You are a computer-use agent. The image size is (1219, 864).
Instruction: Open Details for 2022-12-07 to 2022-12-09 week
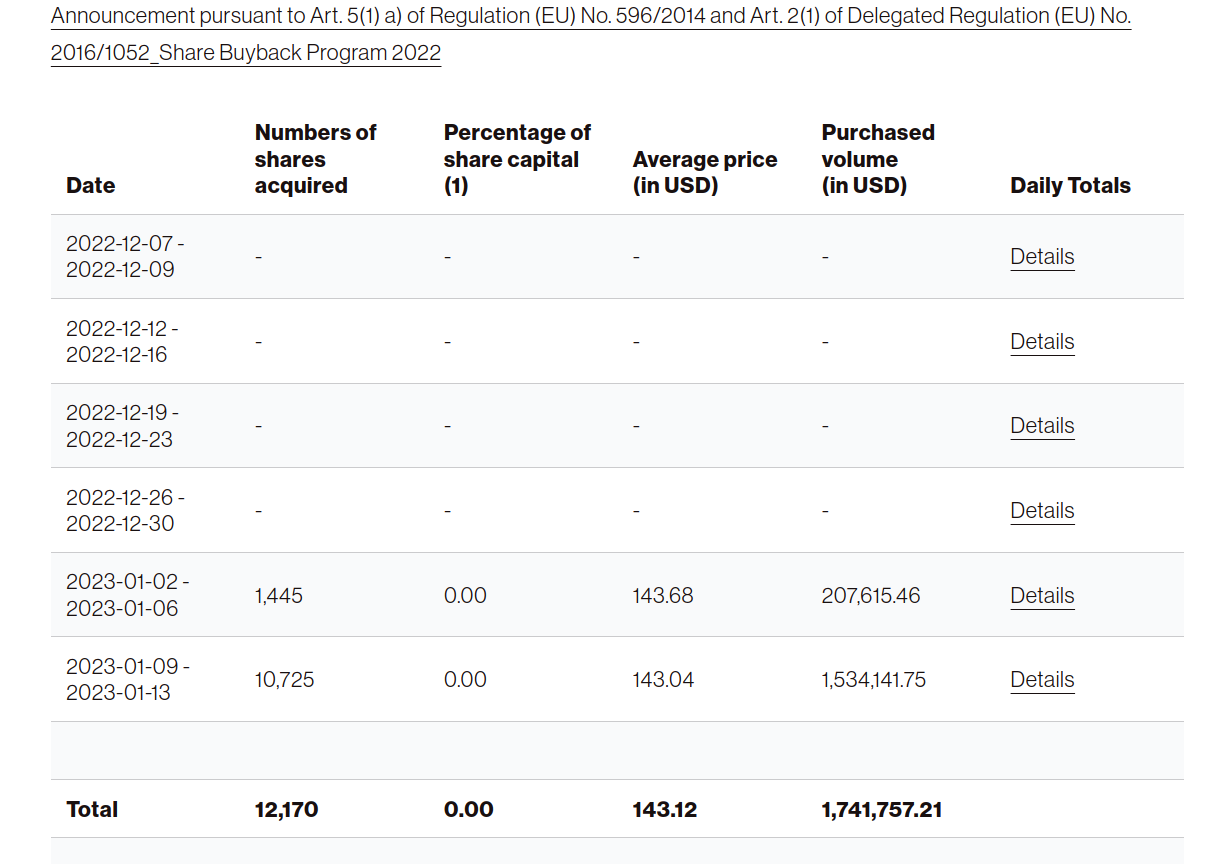1042,257
